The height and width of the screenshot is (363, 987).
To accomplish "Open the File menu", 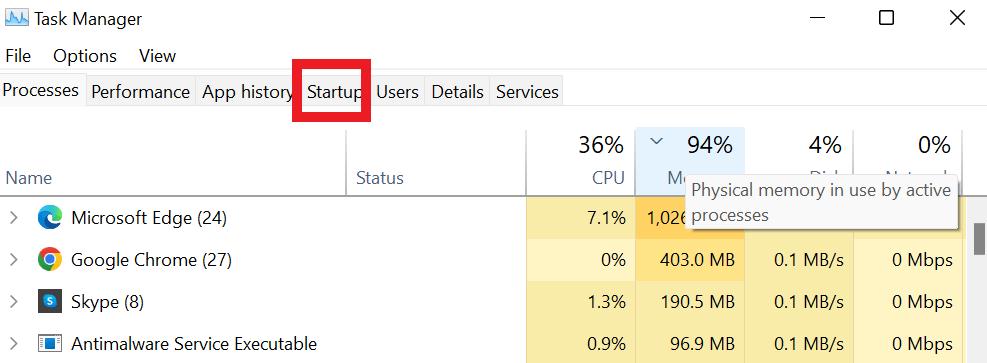I will [18, 56].
